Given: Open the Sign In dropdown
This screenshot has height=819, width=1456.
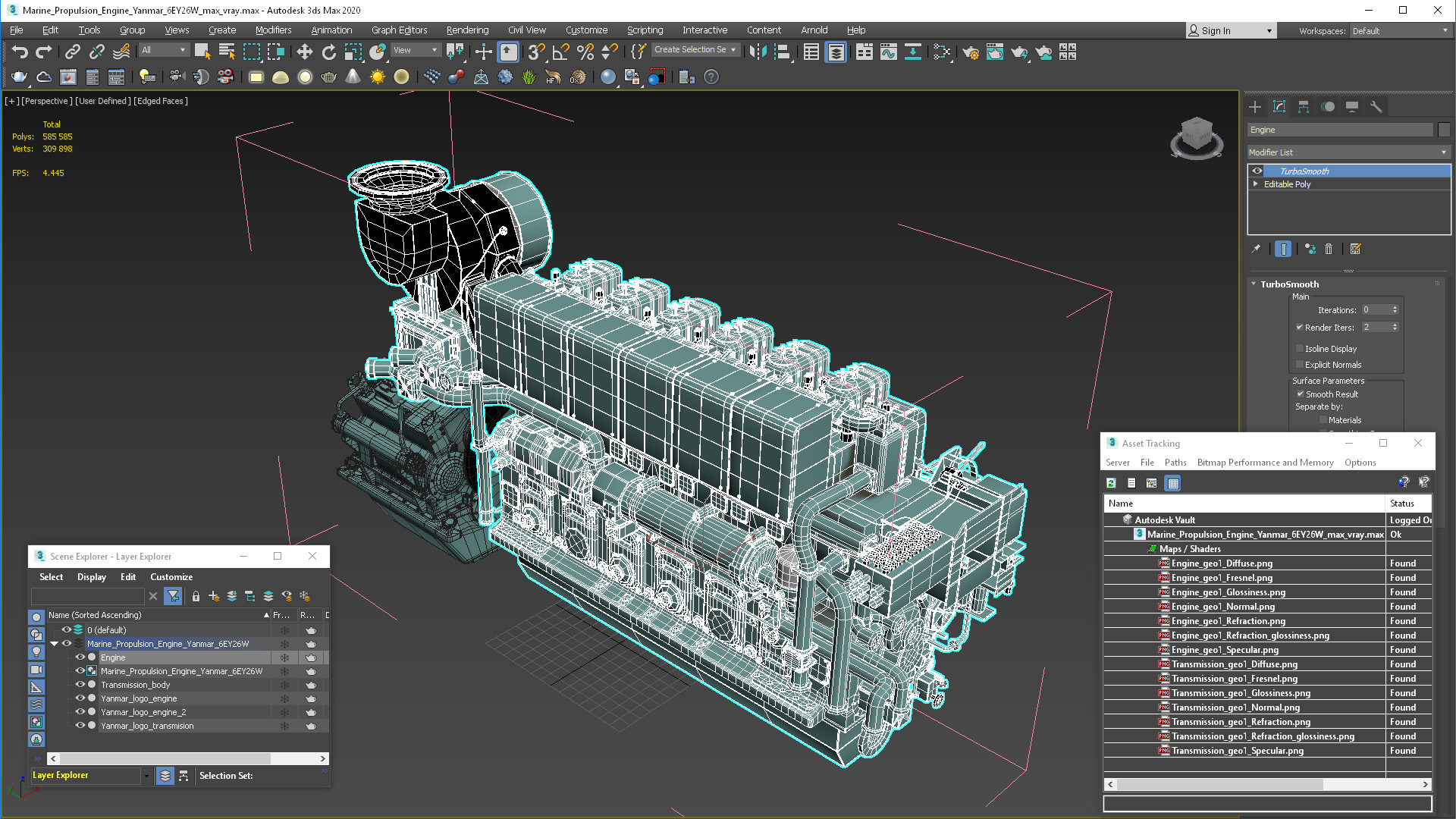Looking at the screenshot, I should (1269, 31).
